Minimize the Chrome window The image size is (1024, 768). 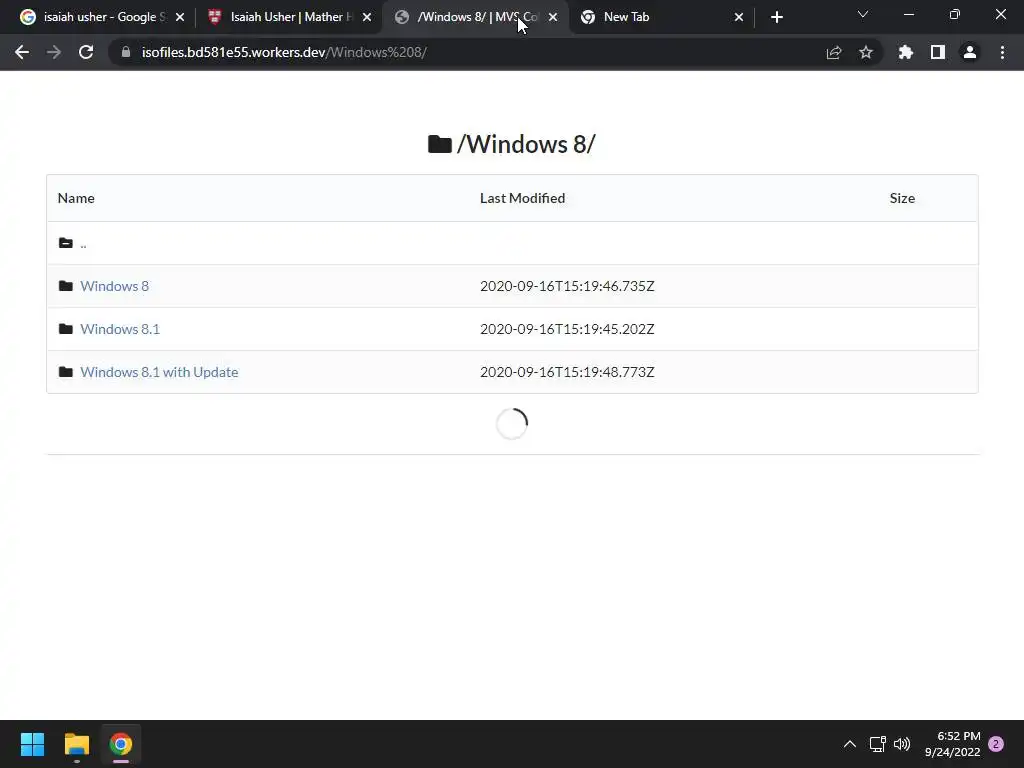click(x=908, y=14)
